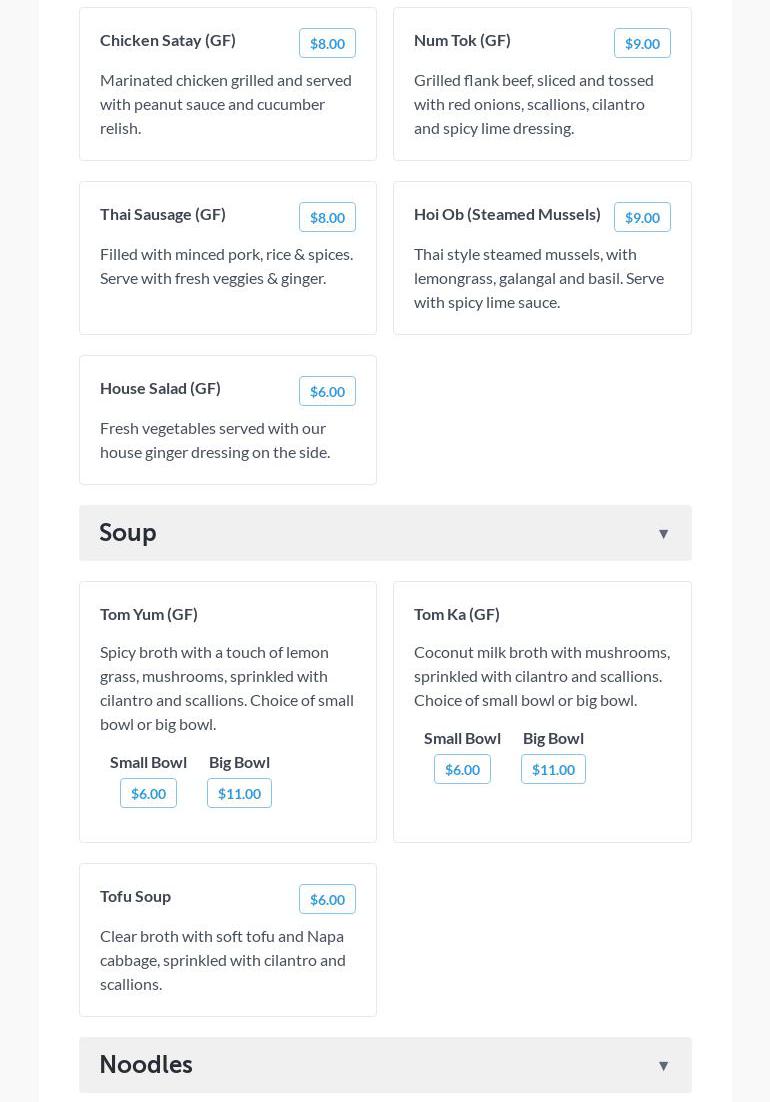Choose Hoi Ob Steamed Mussels $9.00 price
The width and height of the screenshot is (770, 1102).
pos(642,217)
